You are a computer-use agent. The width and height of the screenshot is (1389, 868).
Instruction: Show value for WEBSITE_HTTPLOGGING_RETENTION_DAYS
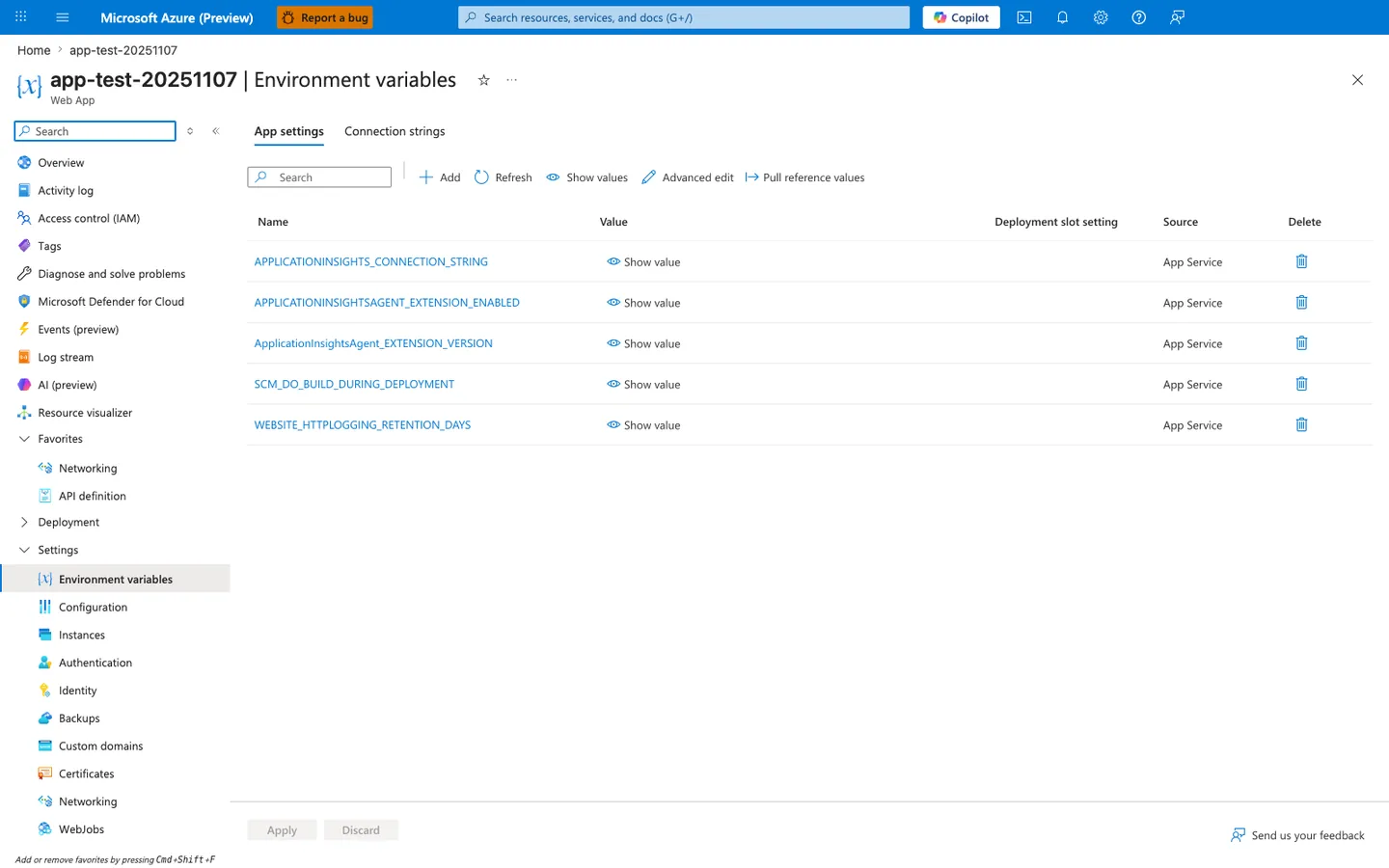click(643, 425)
